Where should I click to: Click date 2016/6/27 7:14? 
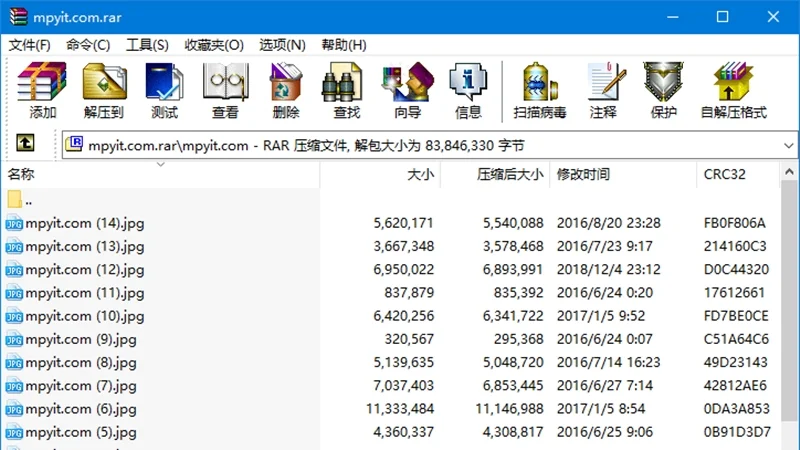605,386
